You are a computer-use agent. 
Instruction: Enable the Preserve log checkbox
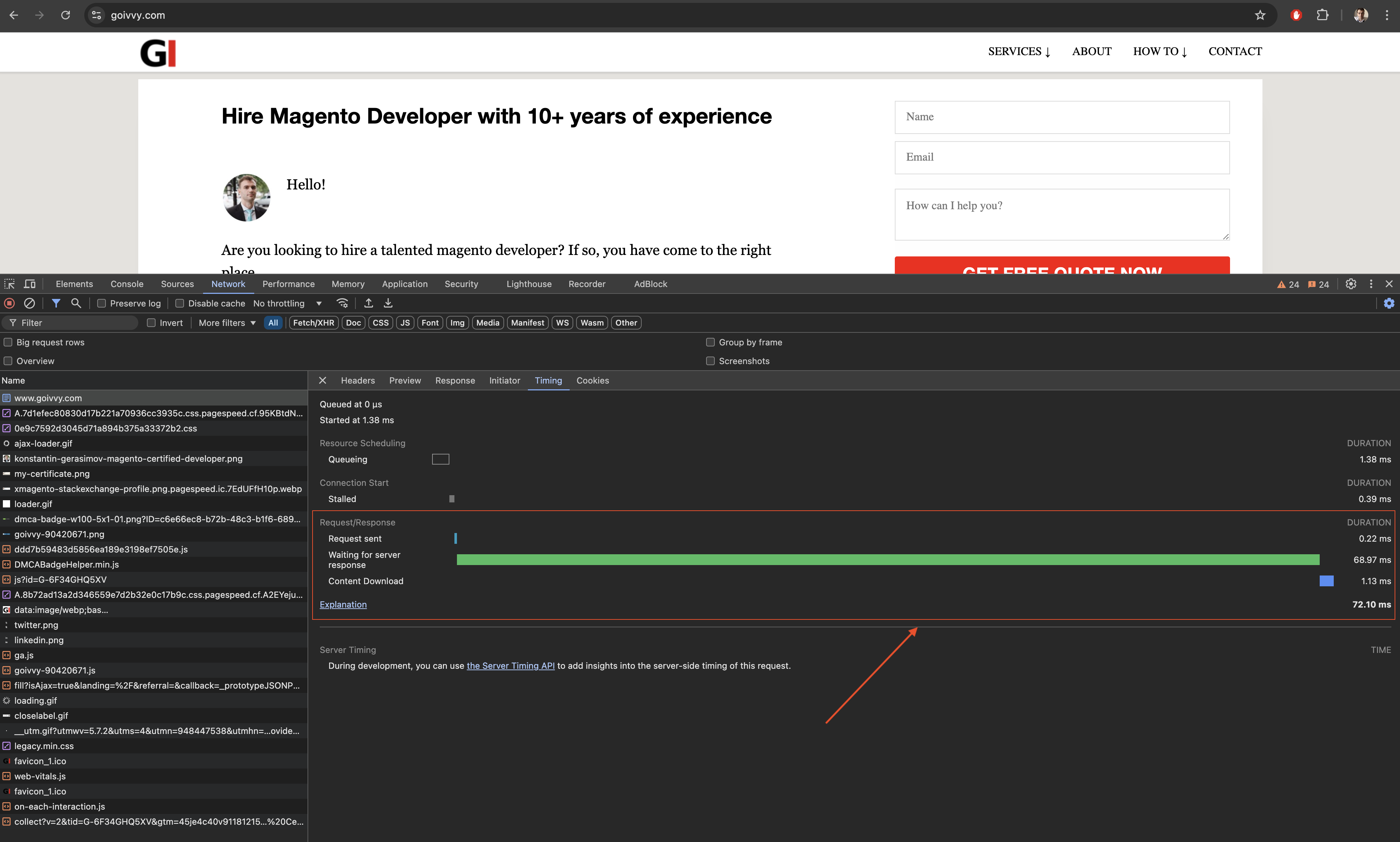102,303
